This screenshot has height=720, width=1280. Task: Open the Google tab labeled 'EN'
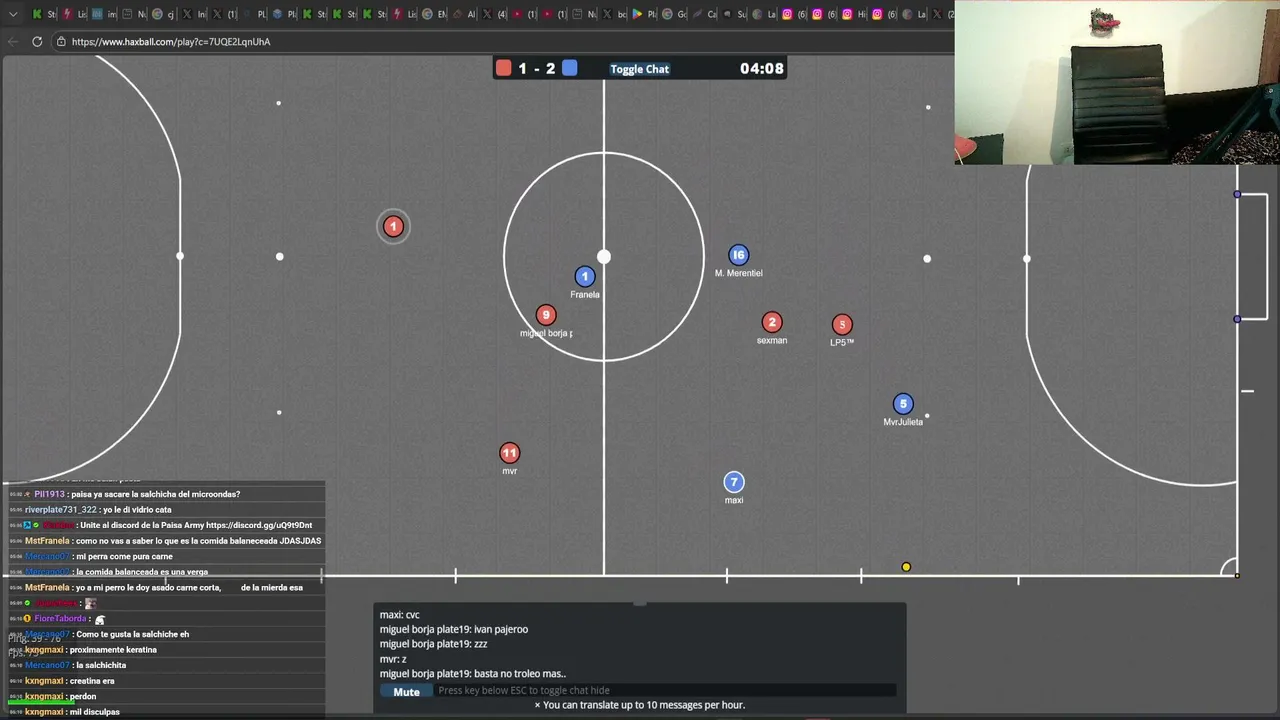tap(435, 14)
